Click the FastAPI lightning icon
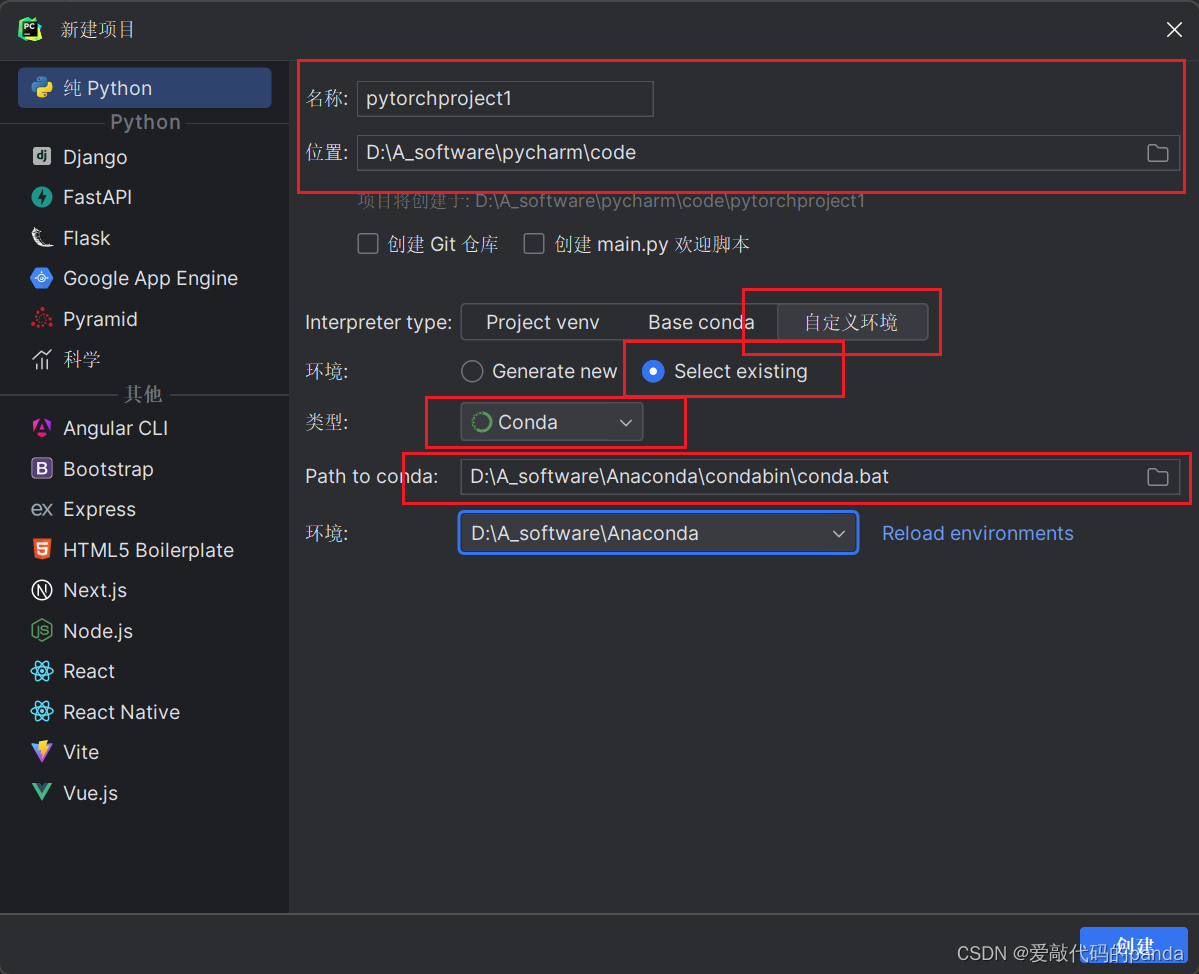 [x=42, y=197]
